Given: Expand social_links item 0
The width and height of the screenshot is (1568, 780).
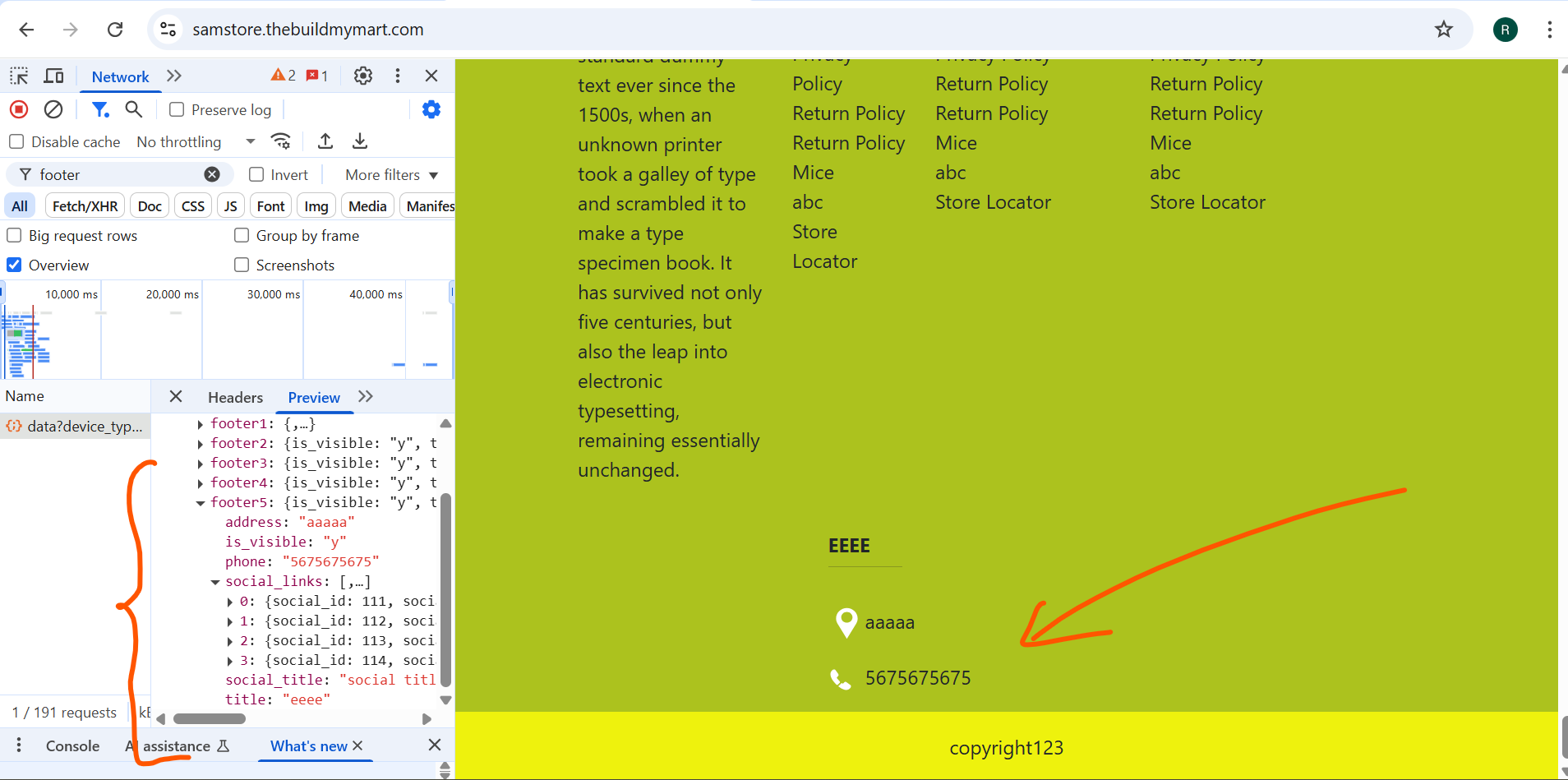Looking at the screenshot, I should (230, 602).
